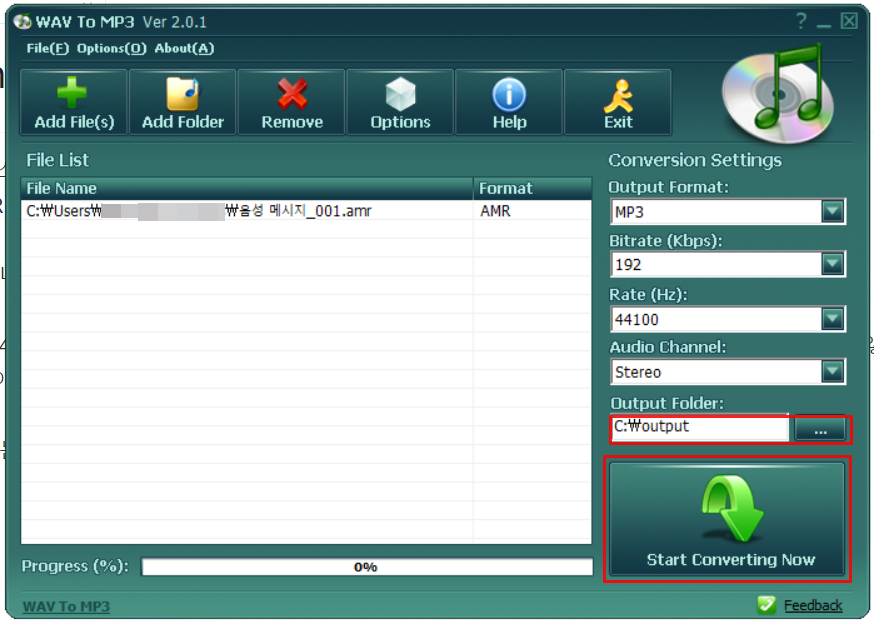This screenshot has width=874, height=624.
Task: Expand the Rate (Hz) dropdown arrow
Action: coord(832,319)
